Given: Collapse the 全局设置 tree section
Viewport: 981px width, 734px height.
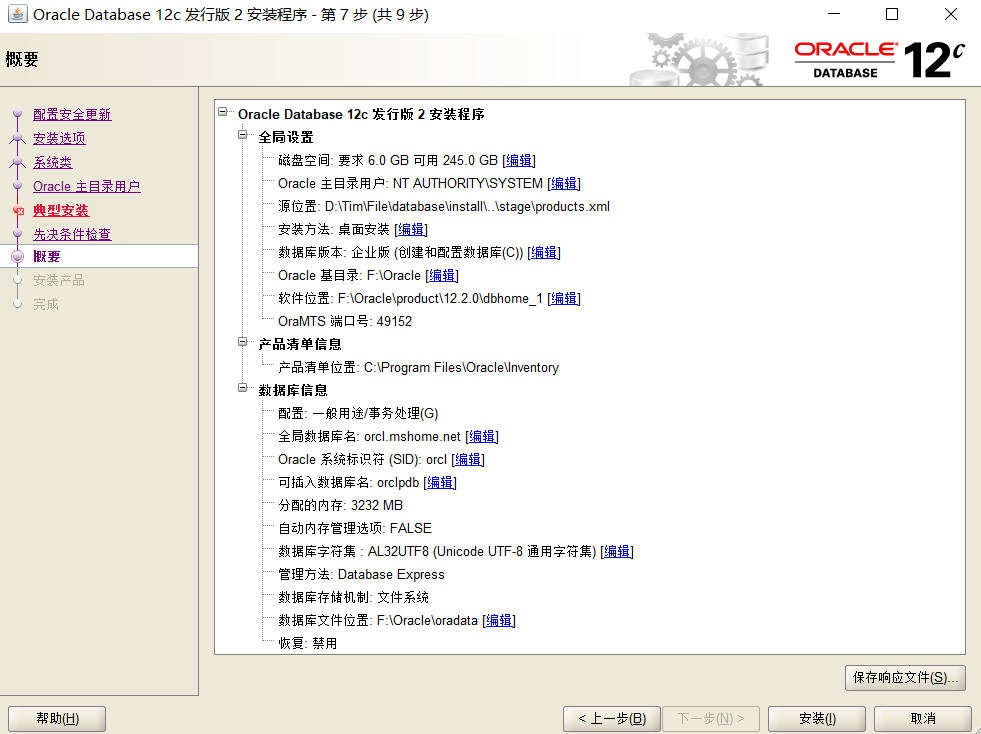Looking at the screenshot, I should 243,135.
